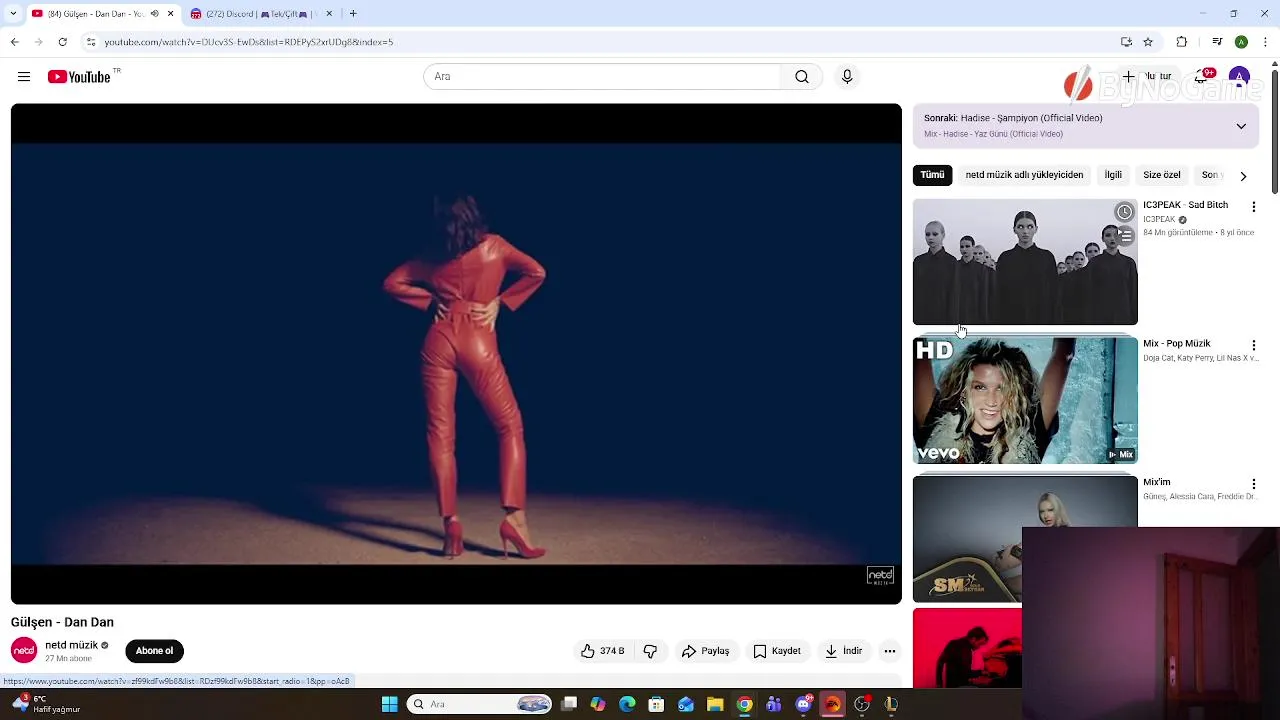Open Microsoft Edge from the taskbar
This screenshot has height=720, width=1280.
pos(627,704)
